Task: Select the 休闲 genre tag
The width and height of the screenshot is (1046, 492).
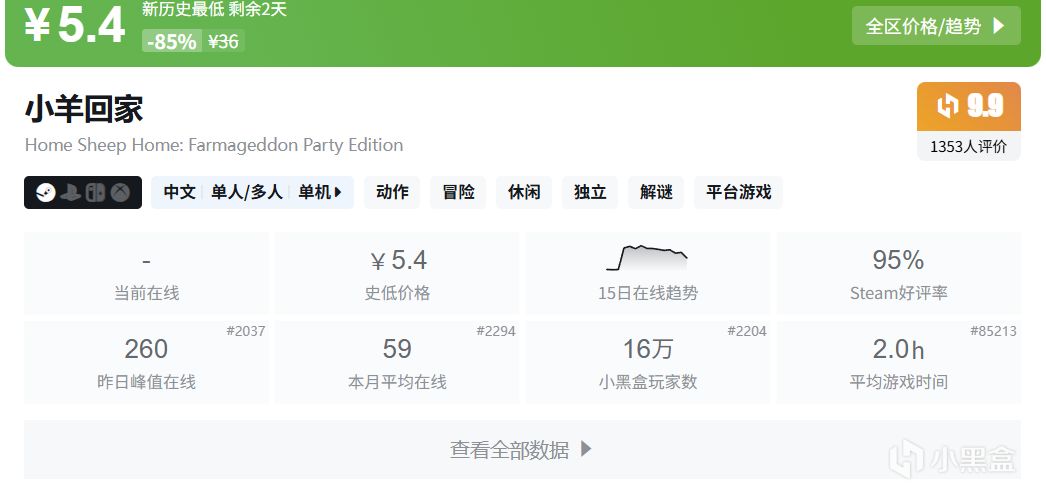Action: [x=524, y=193]
